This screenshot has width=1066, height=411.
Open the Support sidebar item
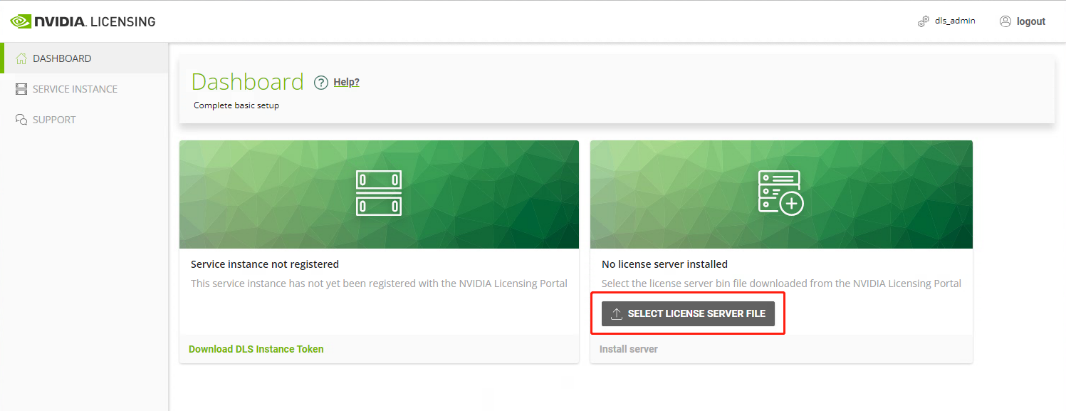click(84, 120)
